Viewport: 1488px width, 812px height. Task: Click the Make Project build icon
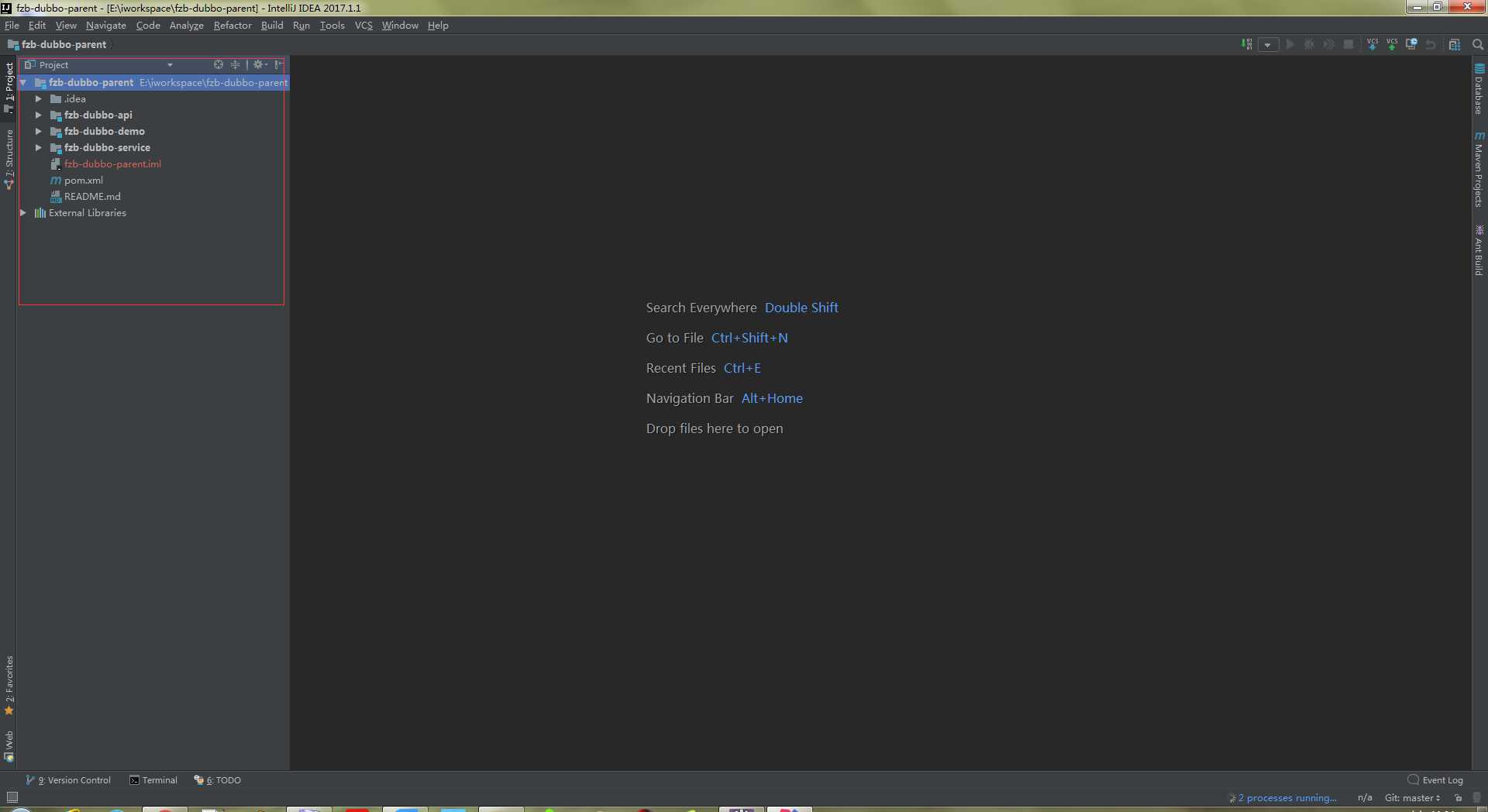pyautogui.click(x=1246, y=44)
